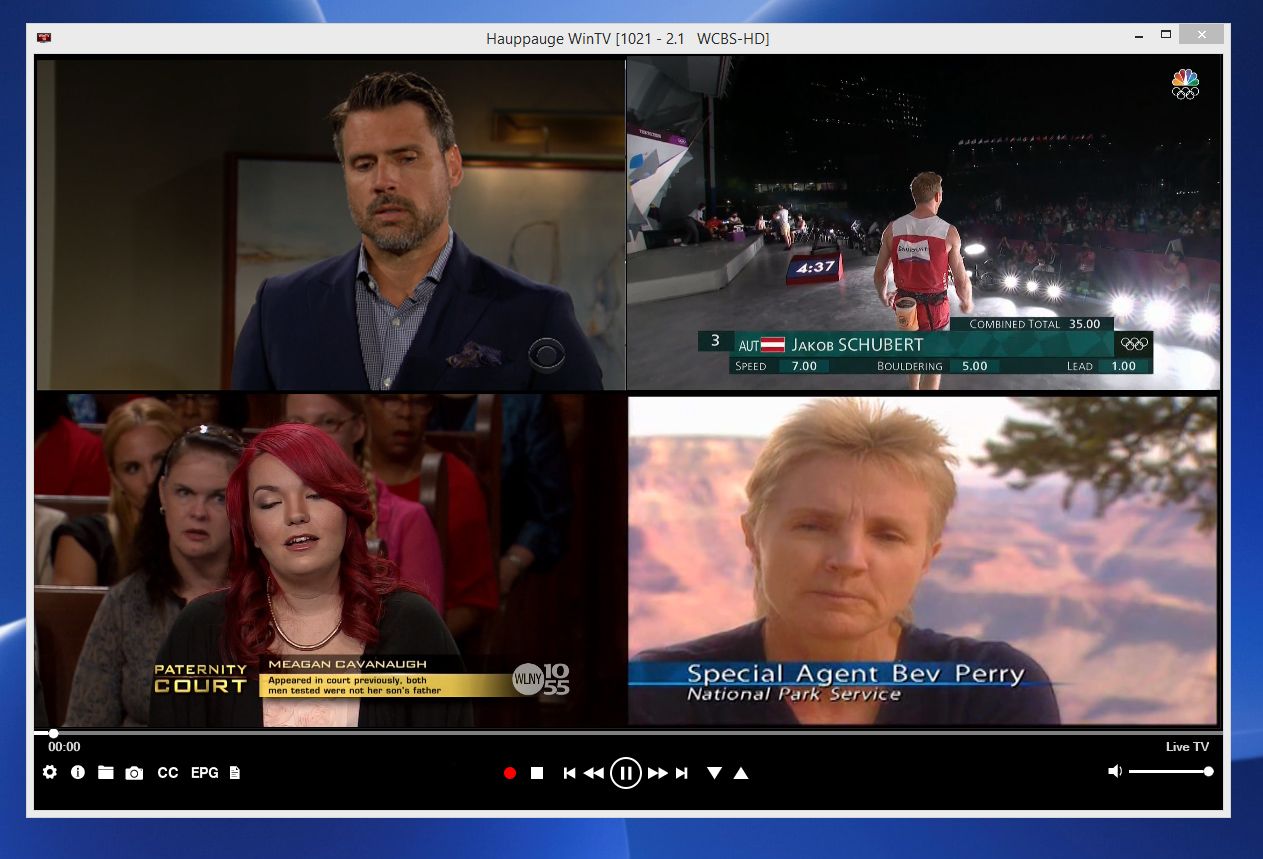Start recording with the red button
This screenshot has height=859, width=1263.
510,773
